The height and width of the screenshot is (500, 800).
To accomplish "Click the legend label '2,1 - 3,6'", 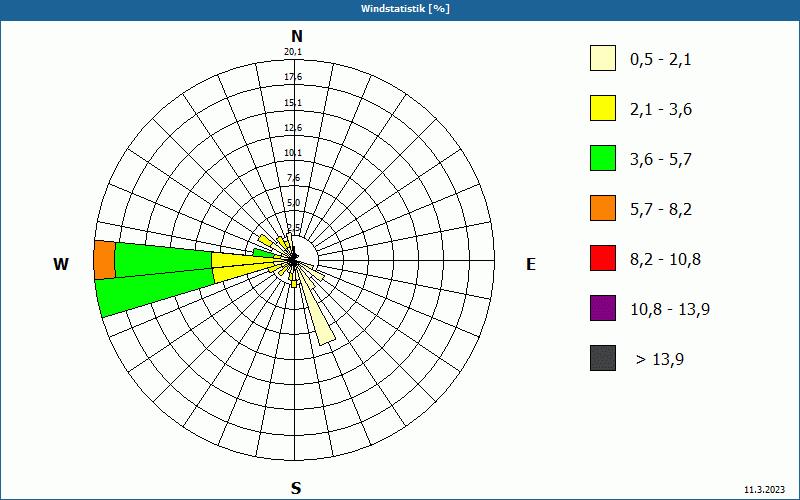I will [x=661, y=110].
